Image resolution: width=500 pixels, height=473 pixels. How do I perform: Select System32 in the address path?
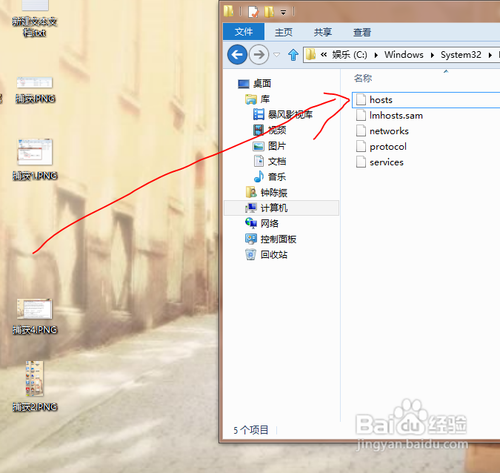[461, 55]
